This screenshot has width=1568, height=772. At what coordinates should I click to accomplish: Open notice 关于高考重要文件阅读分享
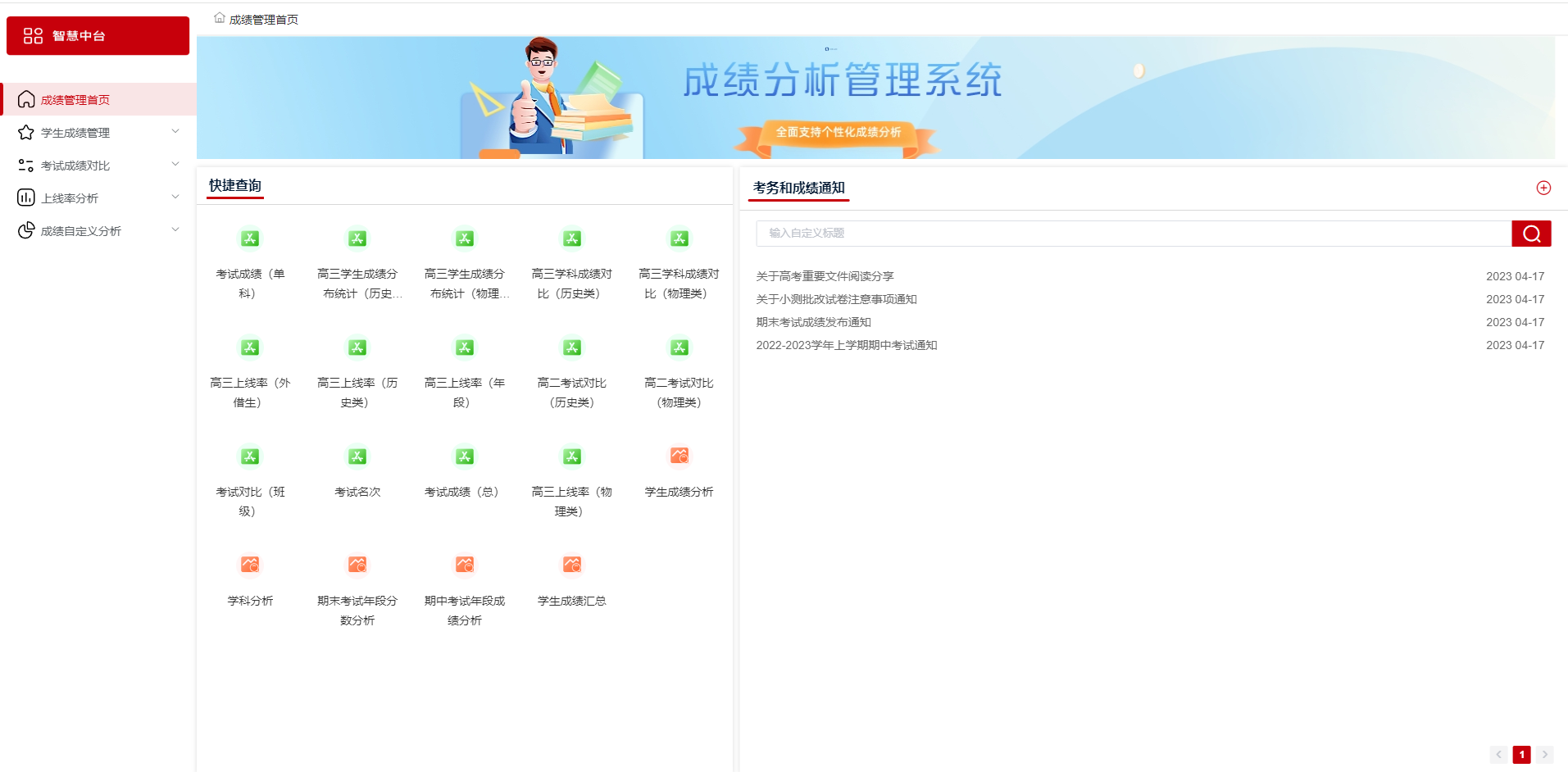click(825, 276)
